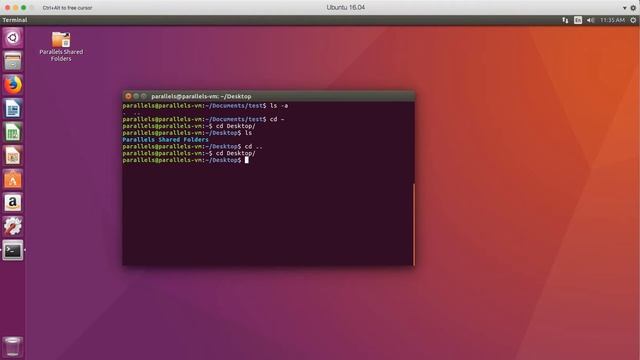This screenshot has width=640, height=360.
Task: Open the network connections indicator
Action: 565,20
